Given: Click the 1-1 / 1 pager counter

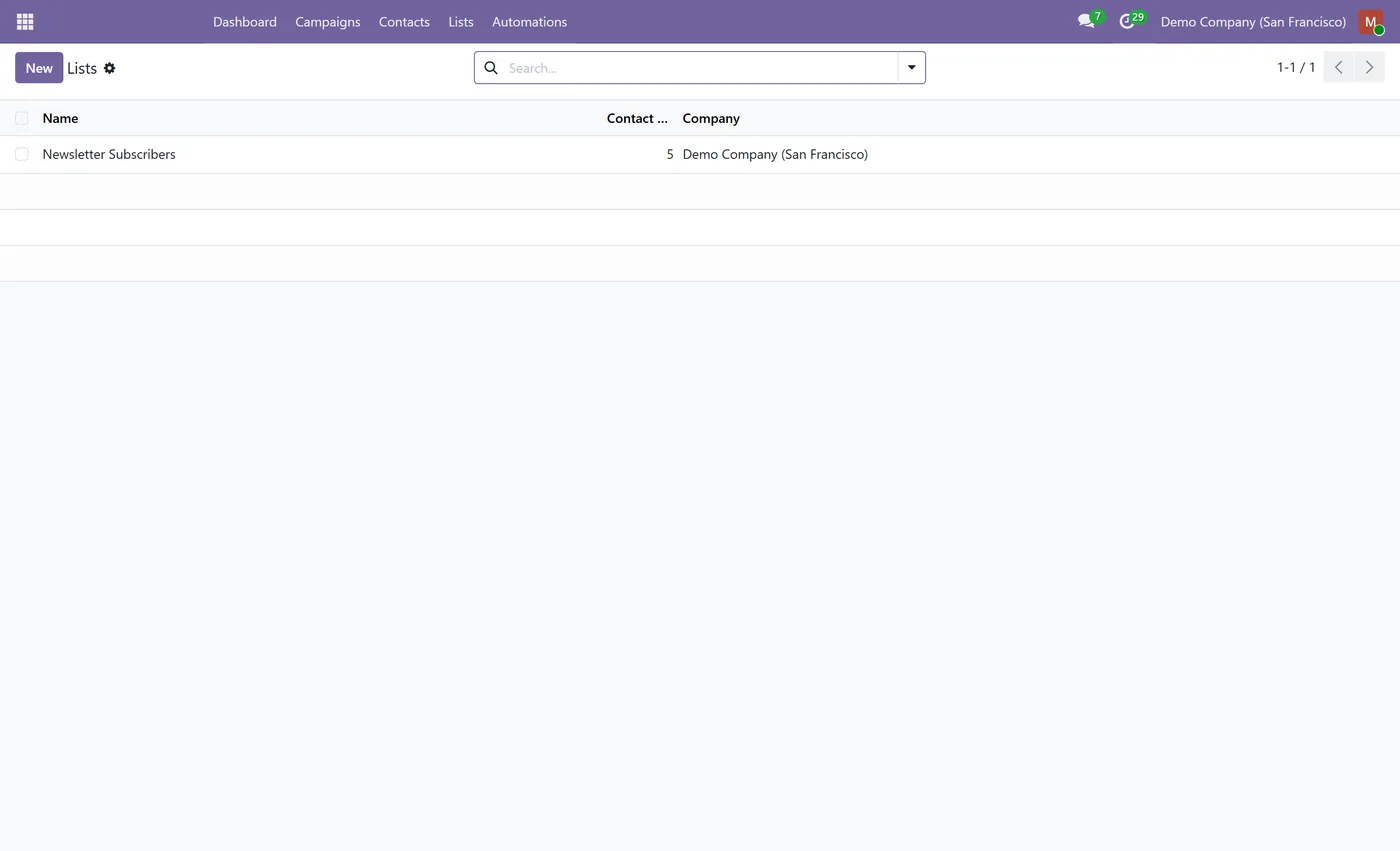Looking at the screenshot, I should tap(1296, 68).
